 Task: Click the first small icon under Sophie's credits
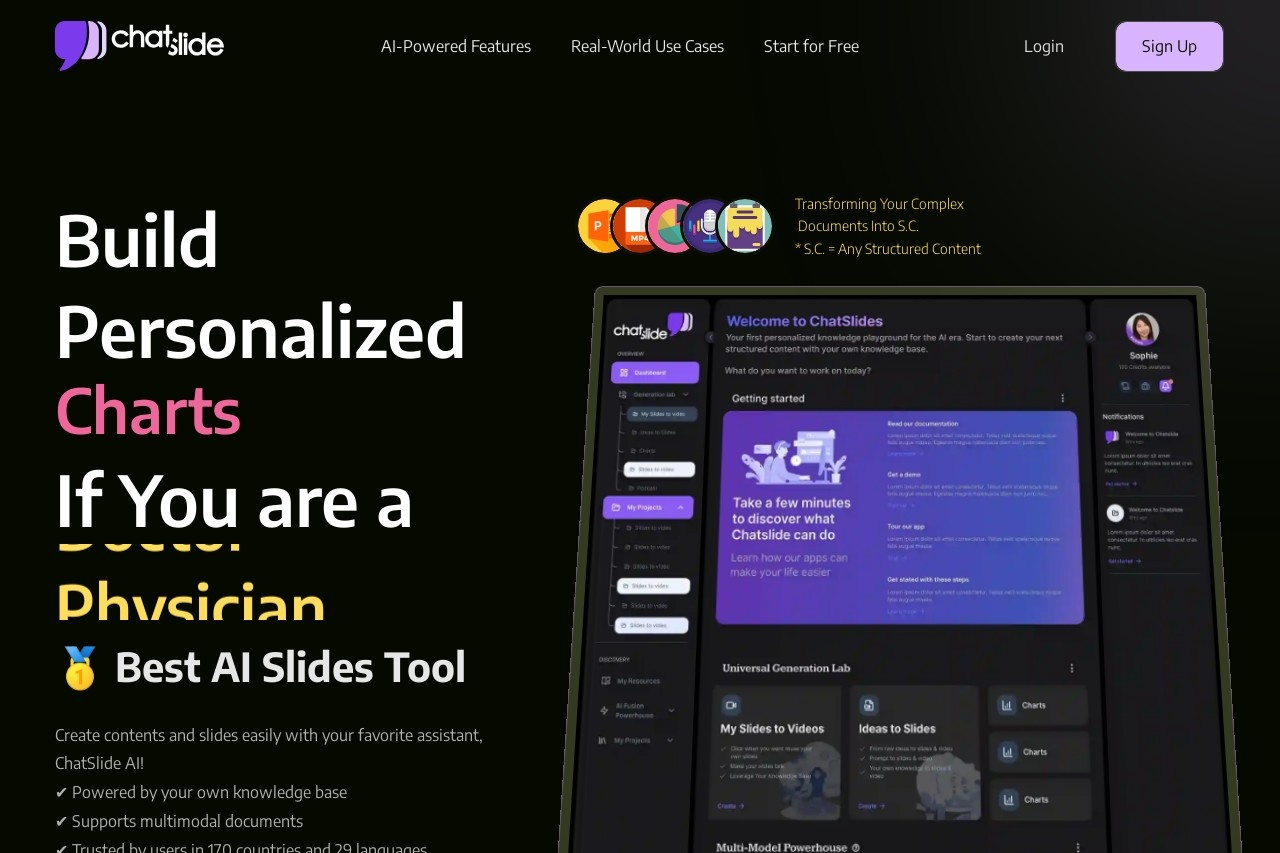click(x=1125, y=385)
